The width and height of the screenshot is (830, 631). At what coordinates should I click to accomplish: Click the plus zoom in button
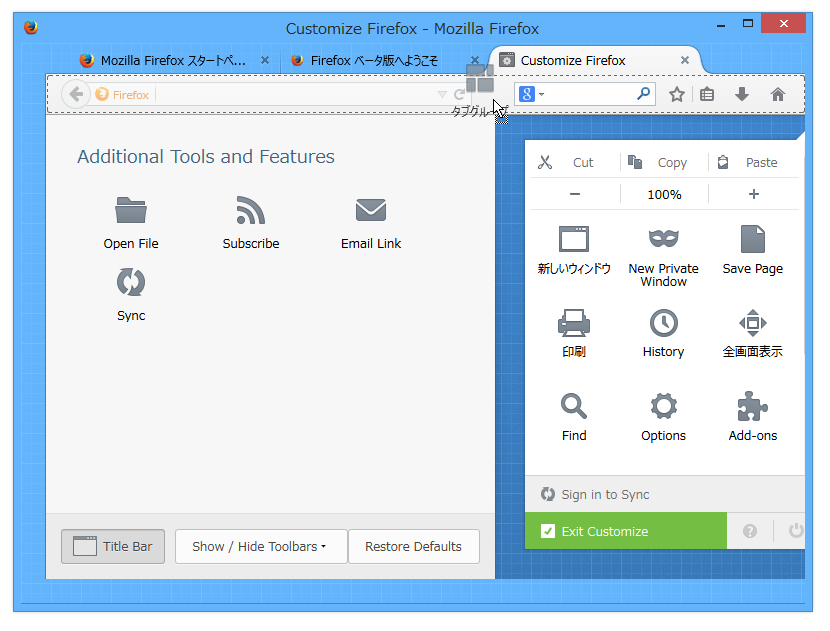(x=754, y=194)
